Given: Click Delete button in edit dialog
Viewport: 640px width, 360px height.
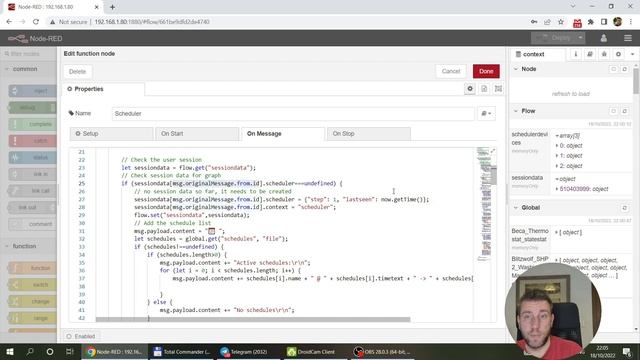Looking at the screenshot, I should point(78,71).
